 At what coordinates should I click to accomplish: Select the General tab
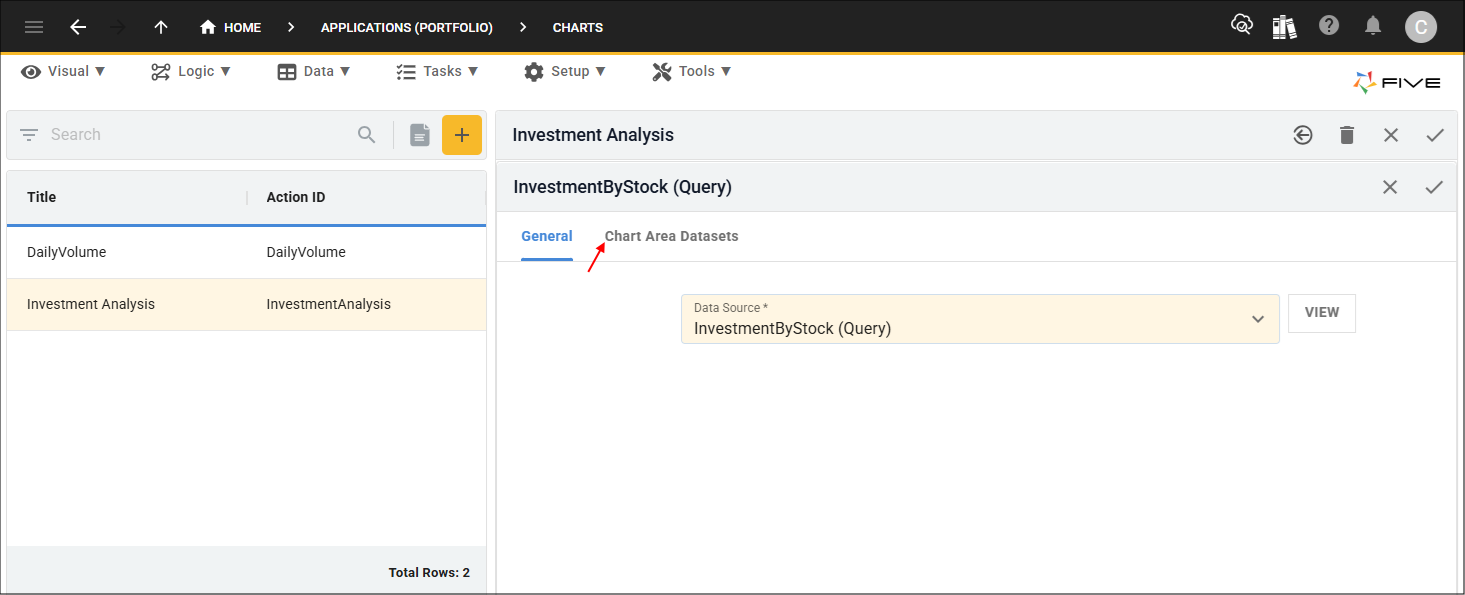click(x=547, y=236)
